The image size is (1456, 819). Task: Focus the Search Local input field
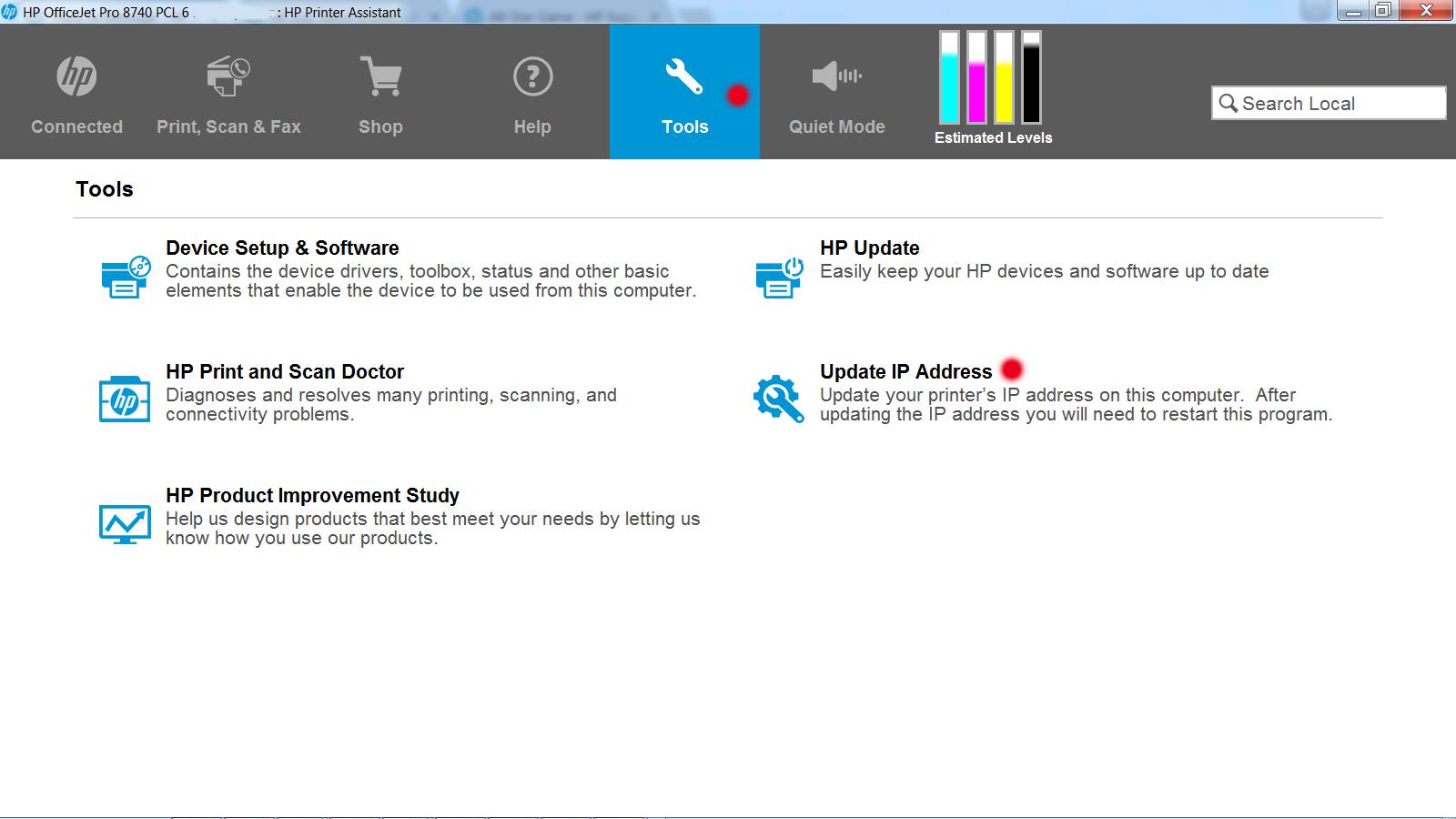point(1329,103)
